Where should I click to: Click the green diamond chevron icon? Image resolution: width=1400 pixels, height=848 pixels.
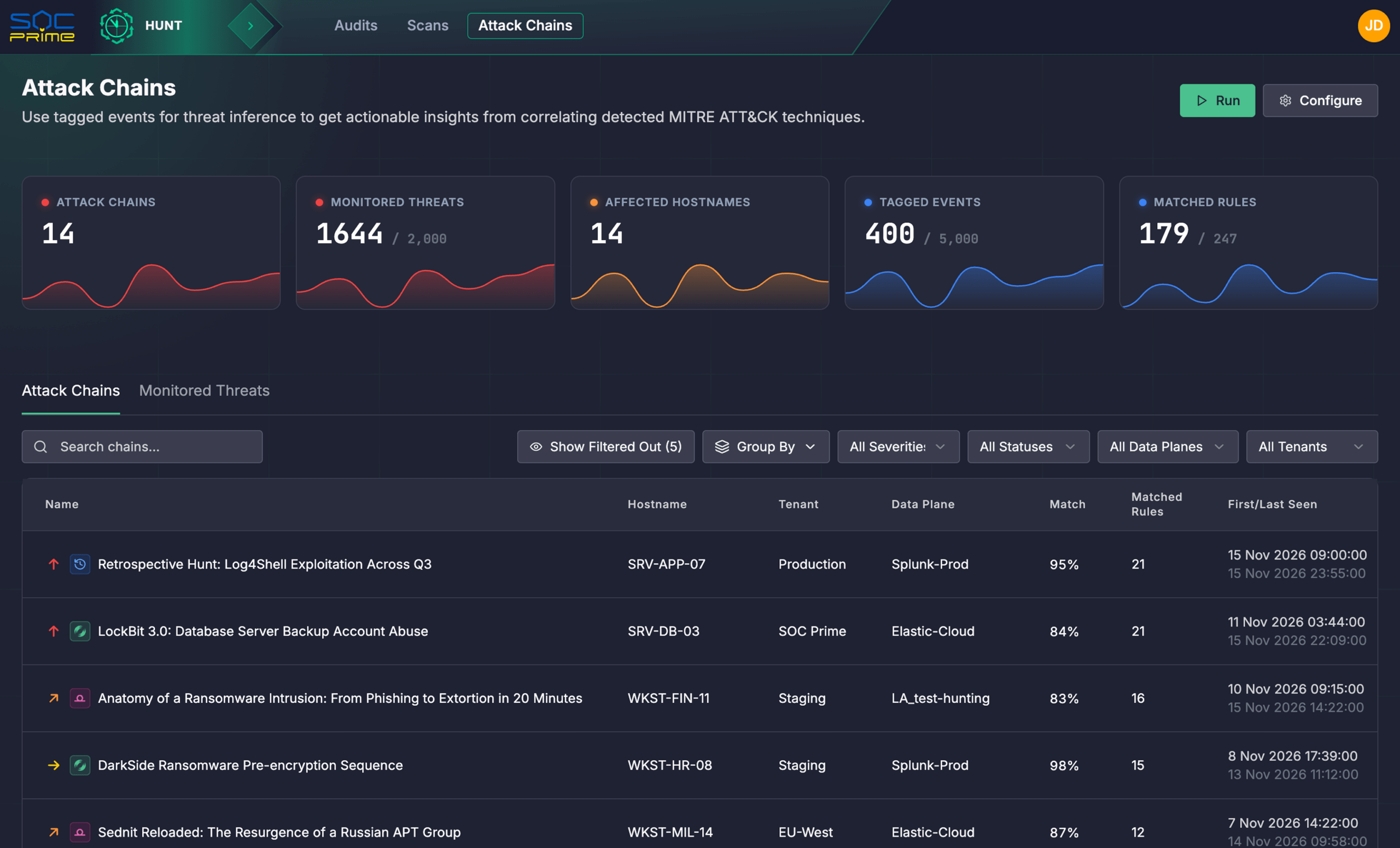(250, 26)
